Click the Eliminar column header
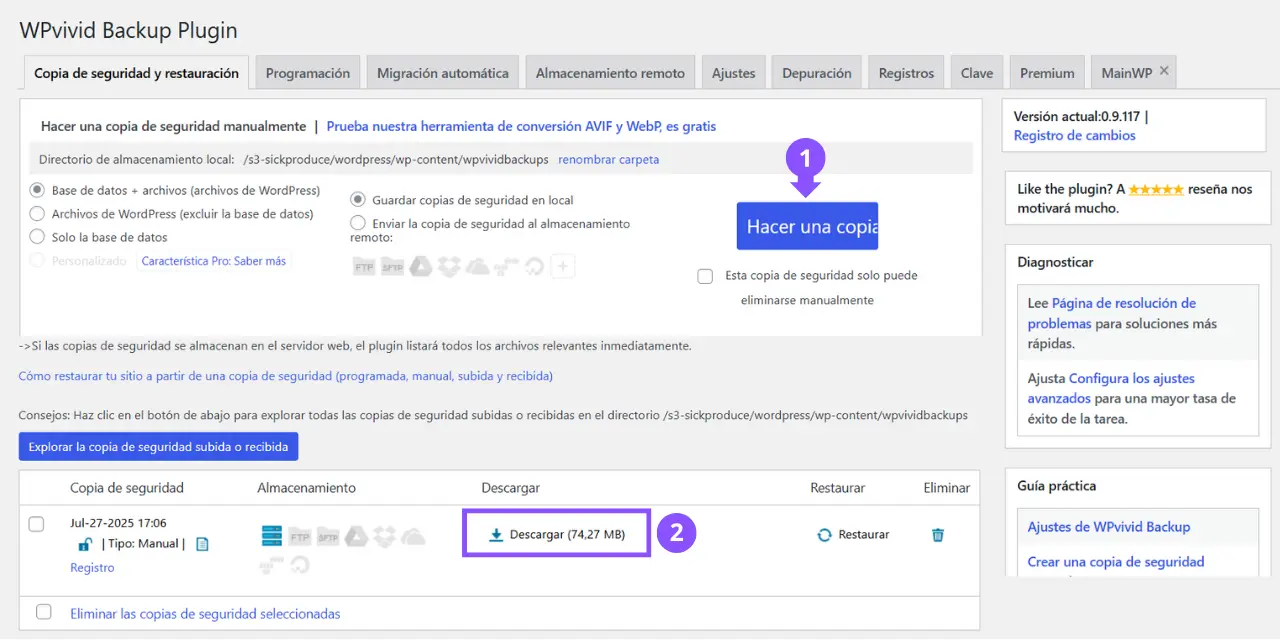The width and height of the screenshot is (1280, 640). 946,488
